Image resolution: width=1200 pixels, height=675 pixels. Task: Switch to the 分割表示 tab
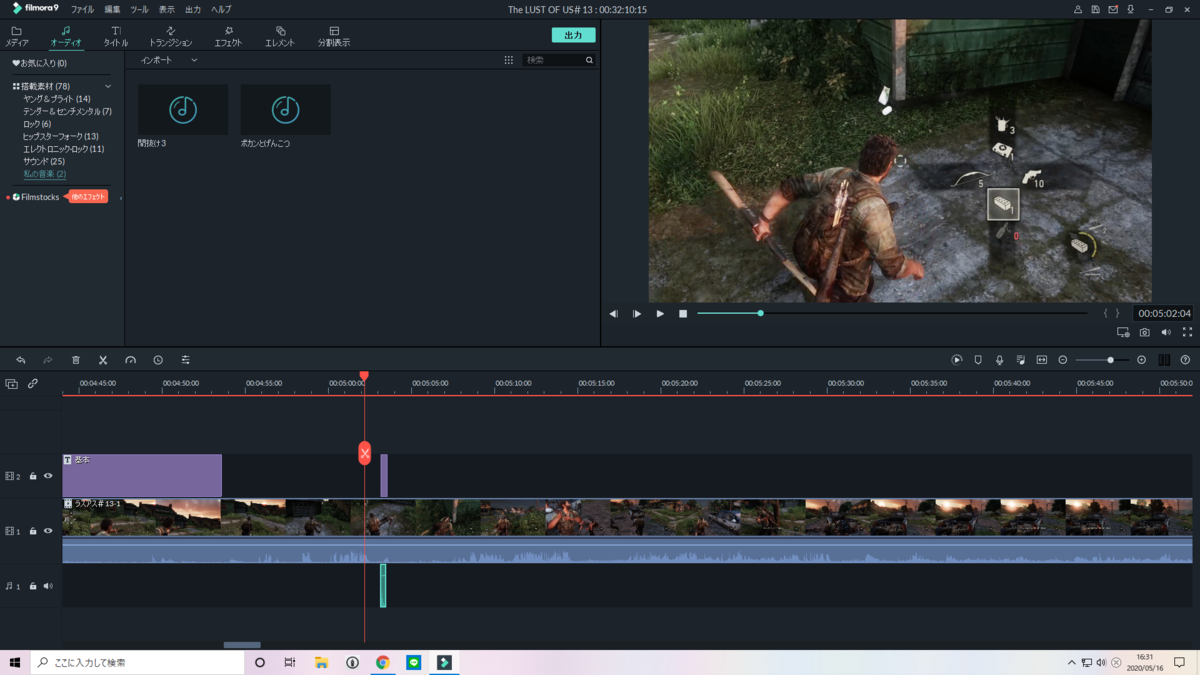[334, 37]
